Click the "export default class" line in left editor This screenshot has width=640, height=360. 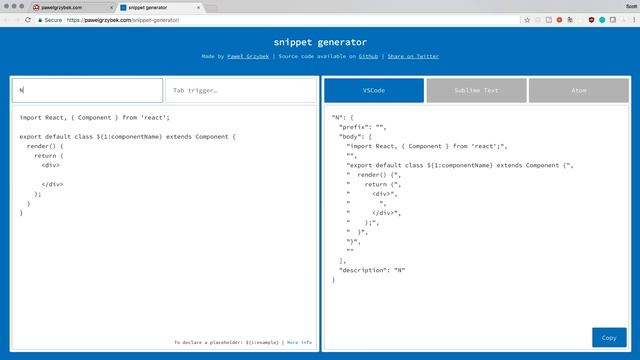(127, 137)
